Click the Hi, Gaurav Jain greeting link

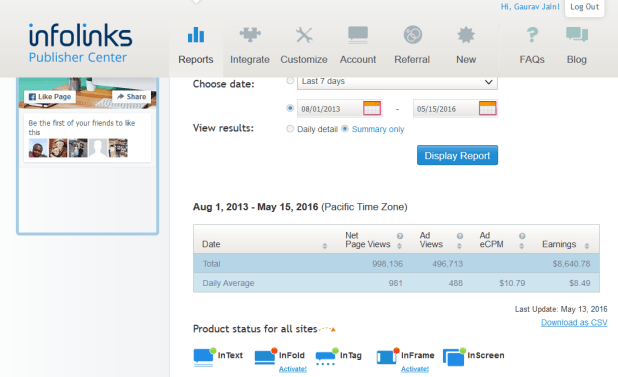(530, 7)
